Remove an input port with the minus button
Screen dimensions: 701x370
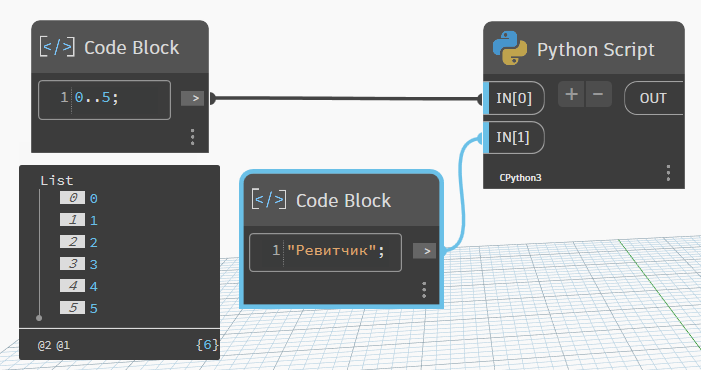click(598, 94)
